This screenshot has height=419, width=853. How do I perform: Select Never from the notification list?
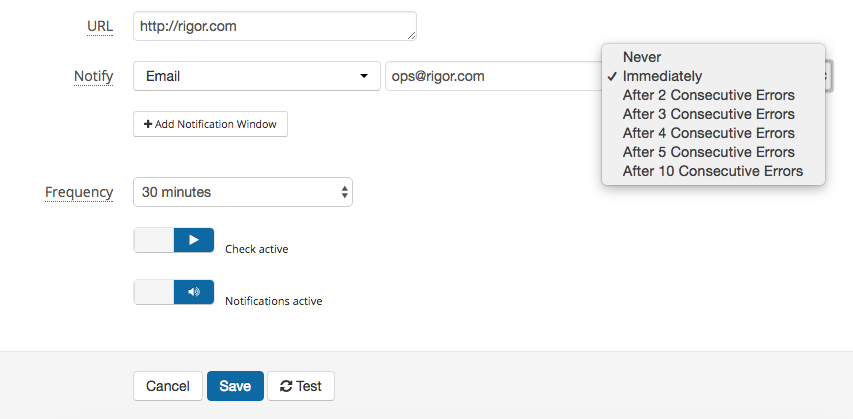[x=713, y=57]
